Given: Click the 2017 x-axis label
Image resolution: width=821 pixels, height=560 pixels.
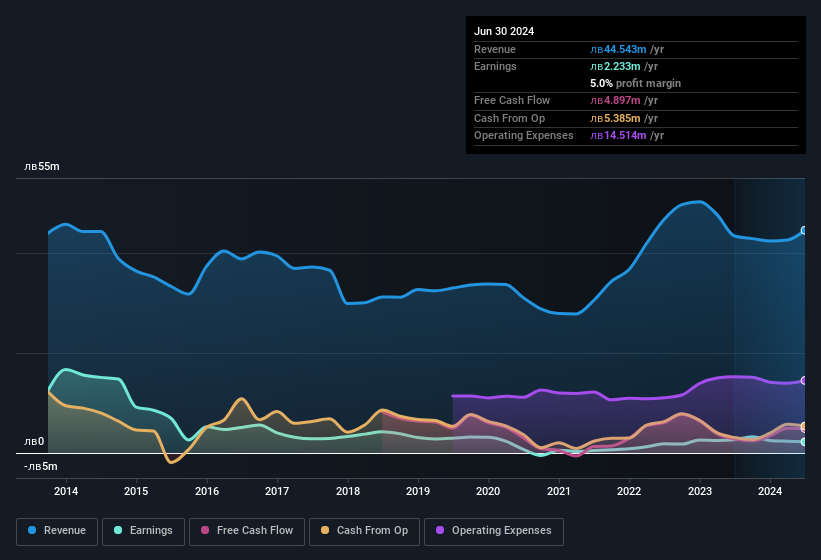Looking at the screenshot, I should click(277, 491).
